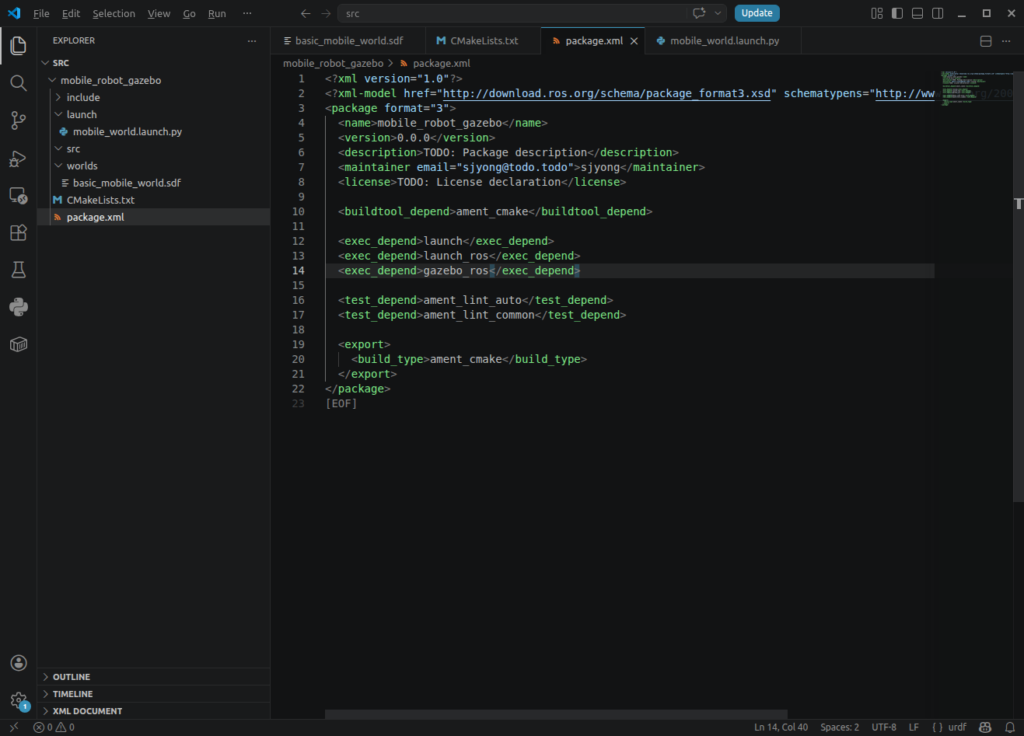Open the Extensions view
This screenshot has height=736, width=1024.
18,232
